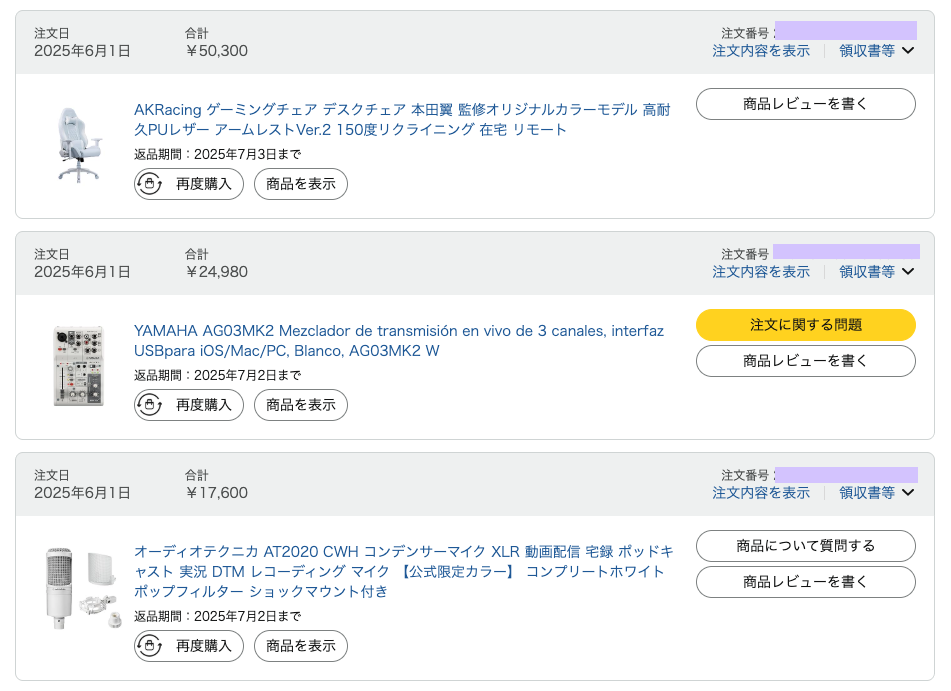The width and height of the screenshot is (951, 691).
Task: Open 注文内容を表示 for the ¥24,980 order
Action: pyautogui.click(x=761, y=272)
